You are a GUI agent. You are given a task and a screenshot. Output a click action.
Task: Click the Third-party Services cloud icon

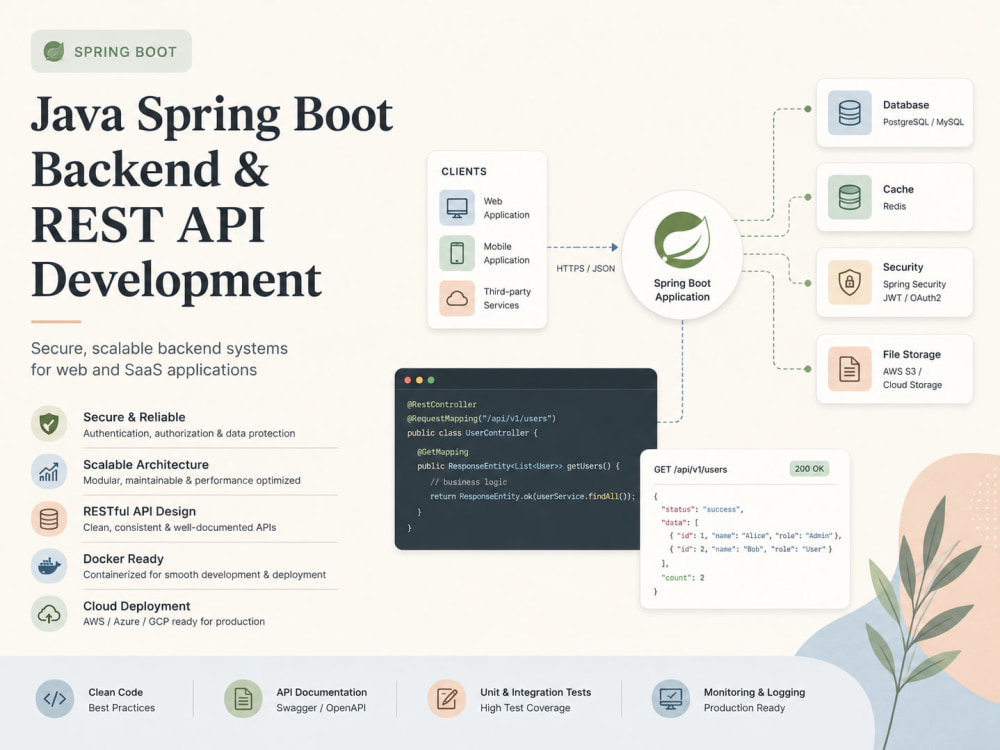tap(457, 298)
